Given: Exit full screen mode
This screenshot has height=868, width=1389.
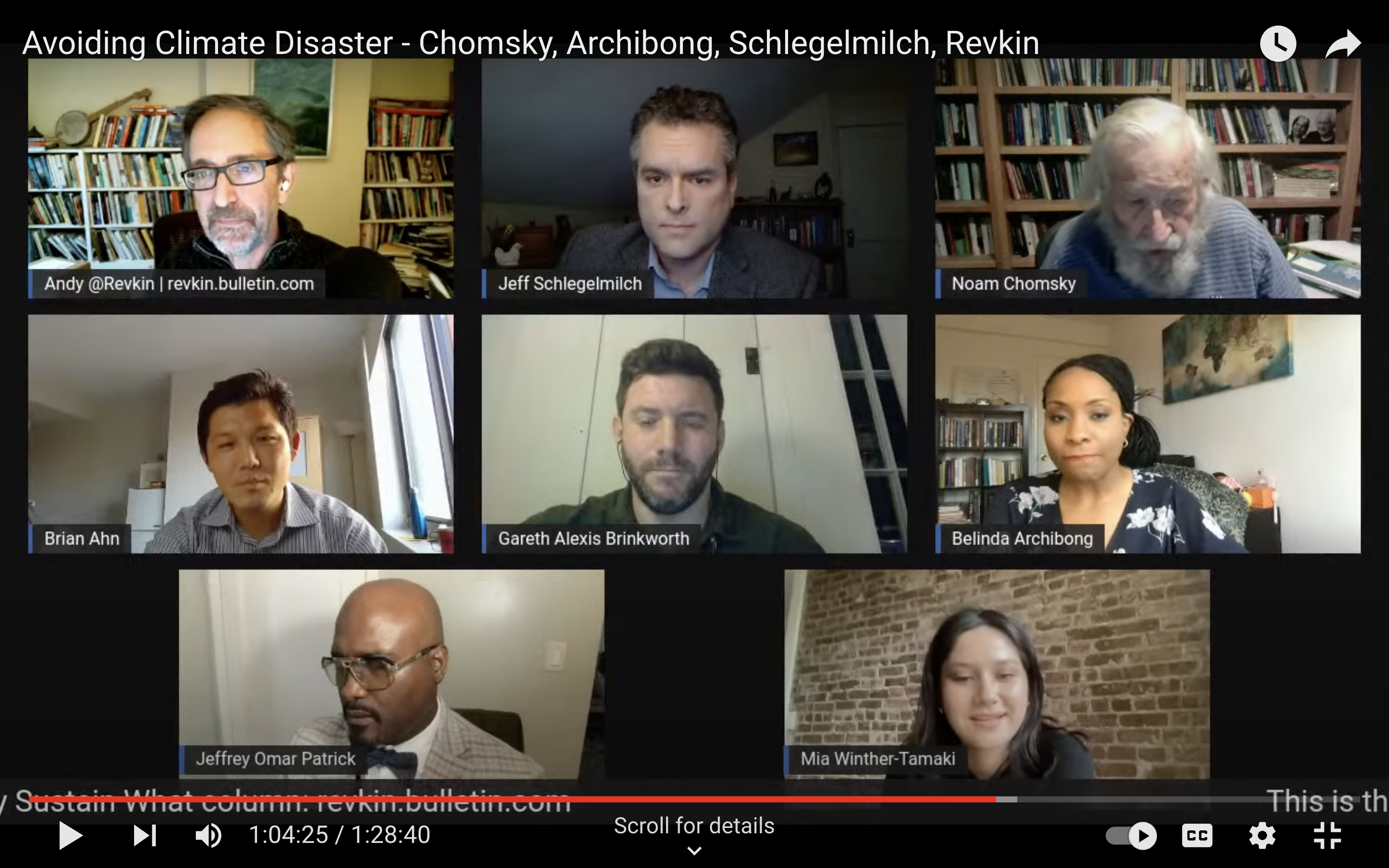Looking at the screenshot, I should click(x=1328, y=835).
